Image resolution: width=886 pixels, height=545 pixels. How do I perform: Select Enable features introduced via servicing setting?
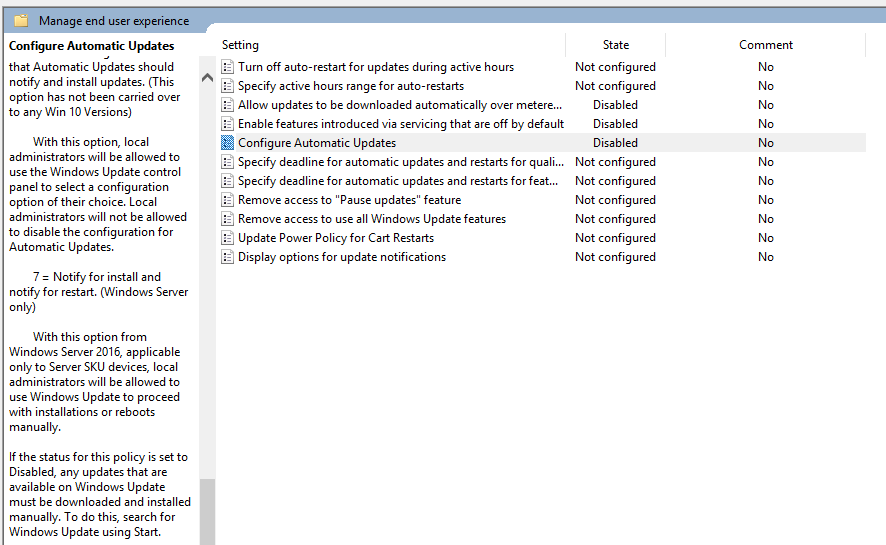tap(401, 124)
